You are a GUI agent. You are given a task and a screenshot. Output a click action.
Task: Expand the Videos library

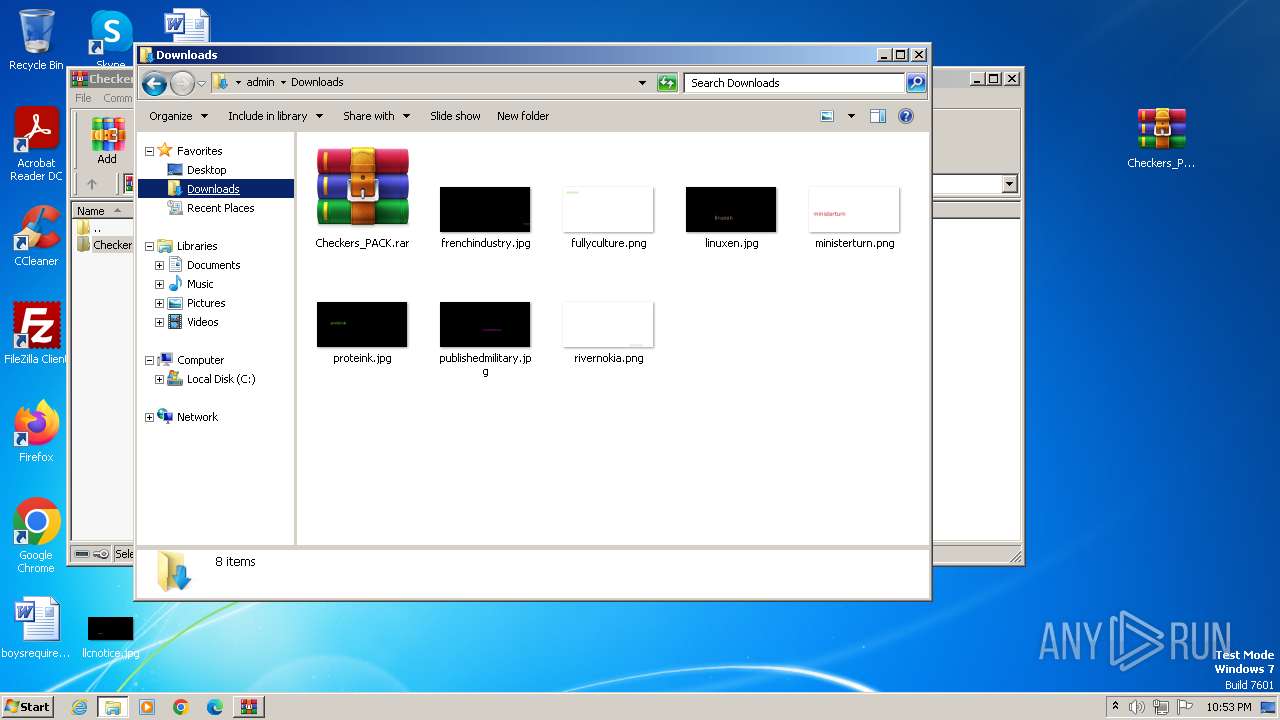click(x=159, y=322)
